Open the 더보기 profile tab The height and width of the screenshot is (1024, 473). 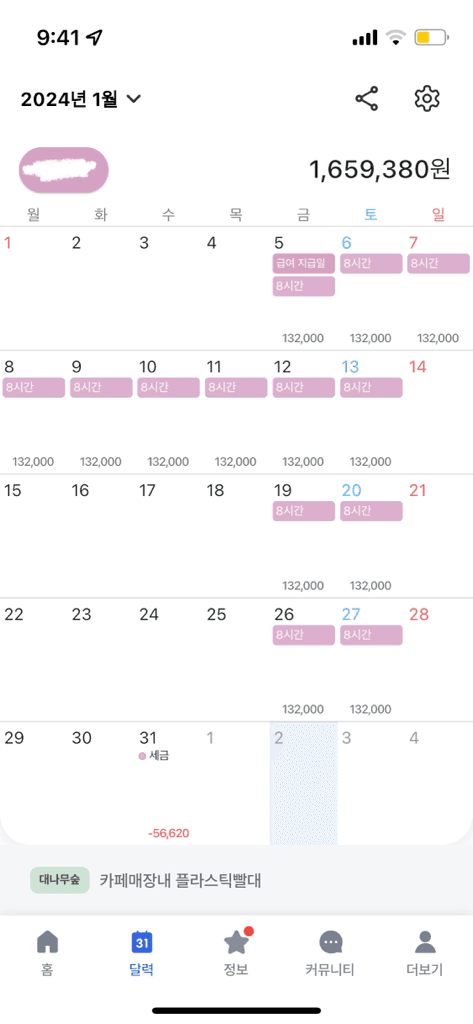pyautogui.click(x=425, y=942)
